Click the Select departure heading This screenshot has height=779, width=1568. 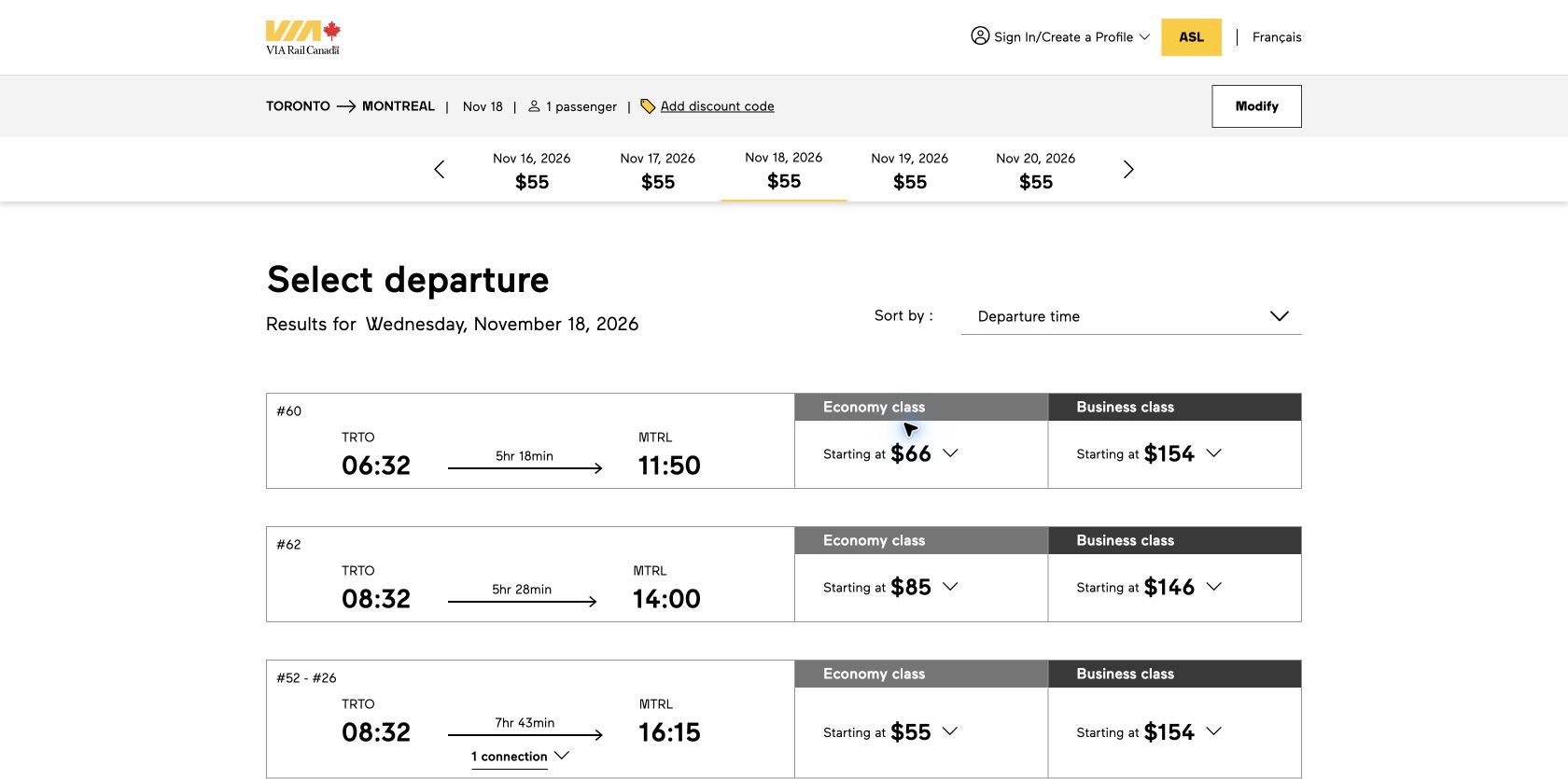click(408, 280)
